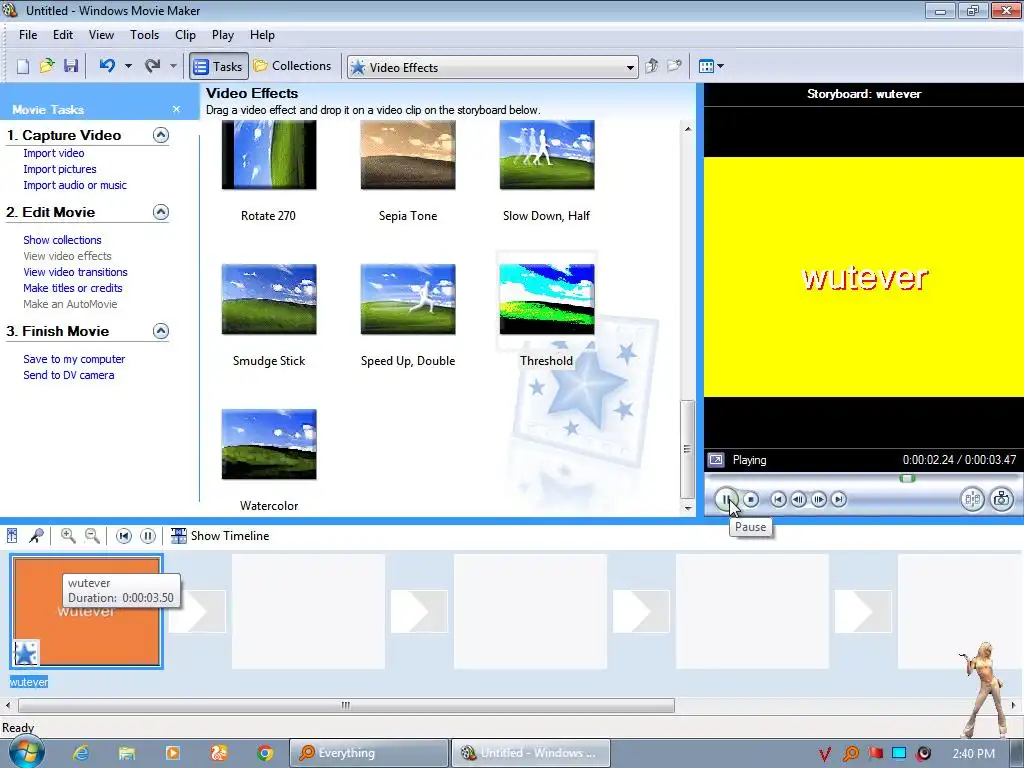Click the Next Frame button
This screenshot has height=768, width=1024.
[818, 500]
